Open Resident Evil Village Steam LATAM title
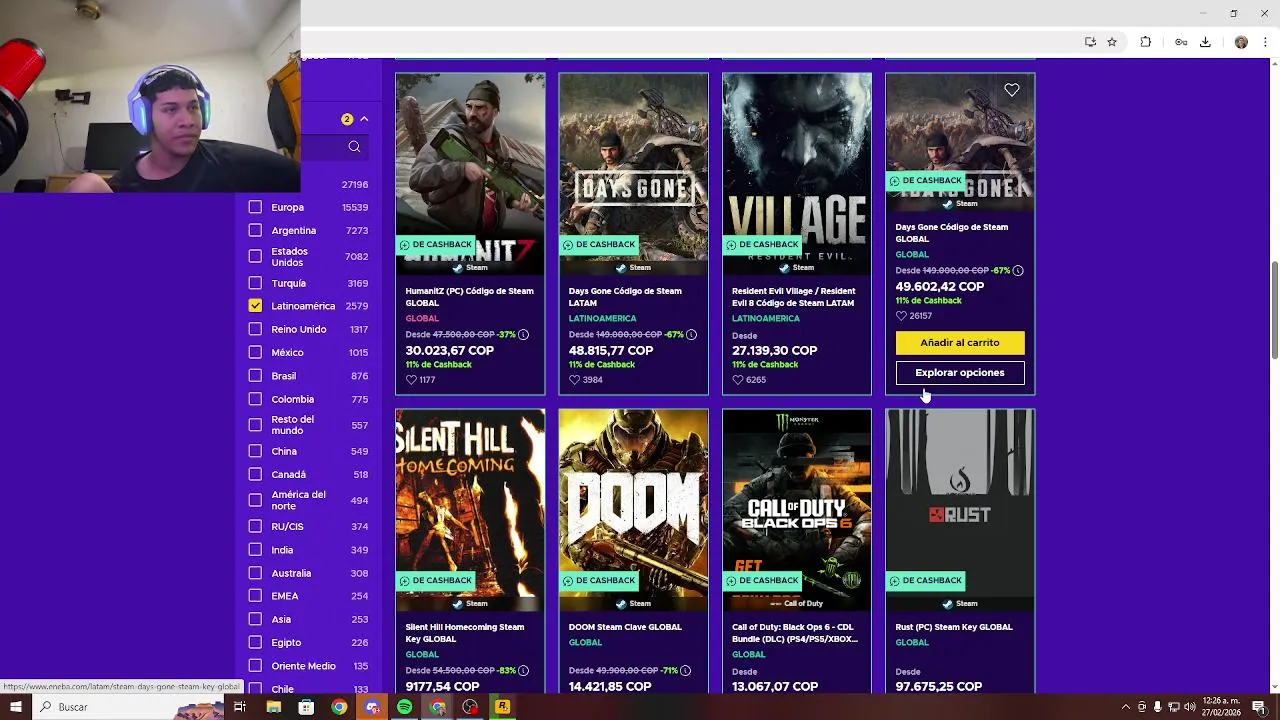Viewport: 1280px width, 720px height. tap(793, 297)
